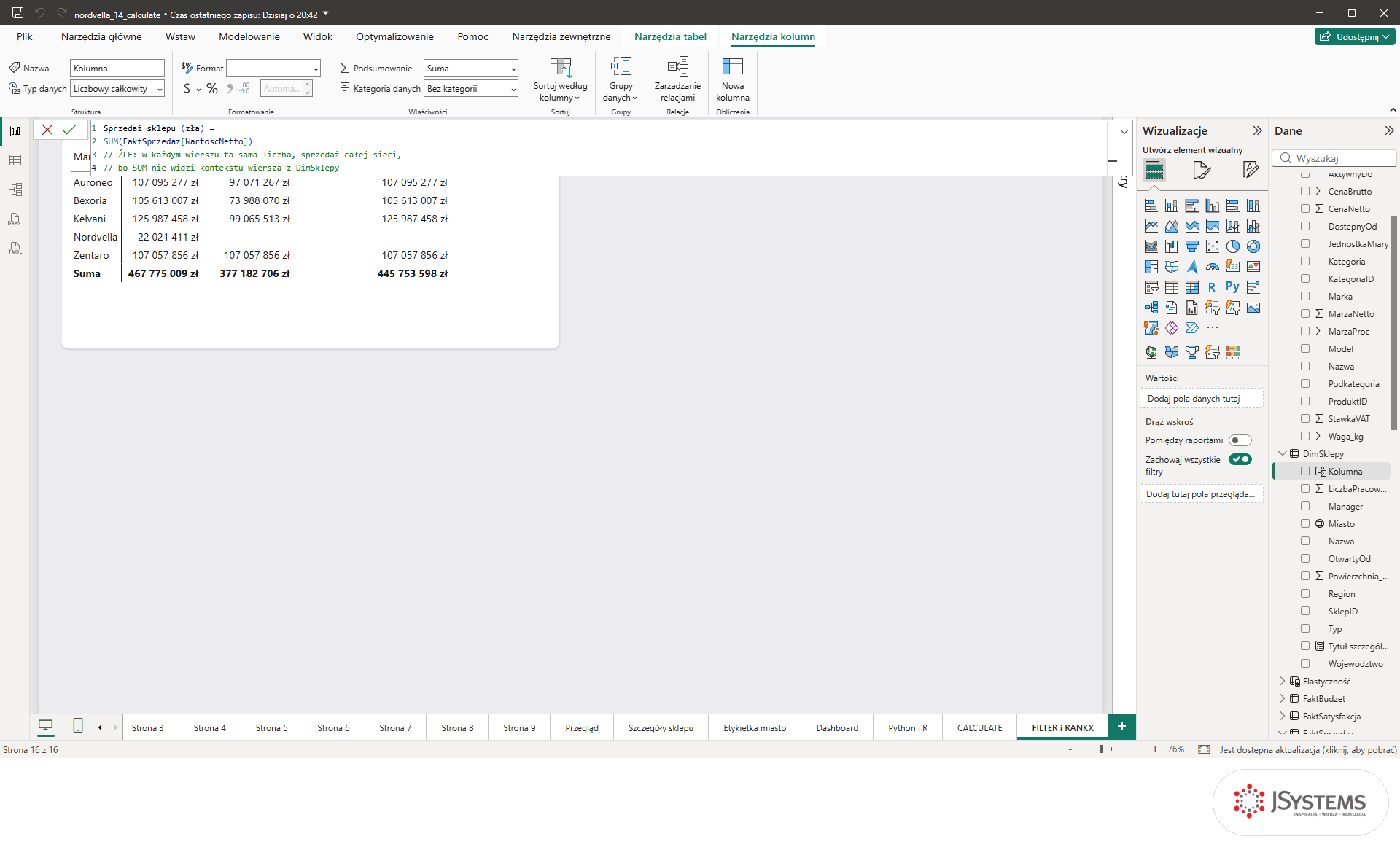The width and height of the screenshot is (1400, 847).
Task: Expand the FaktBudzet table
Action: (x=1283, y=698)
